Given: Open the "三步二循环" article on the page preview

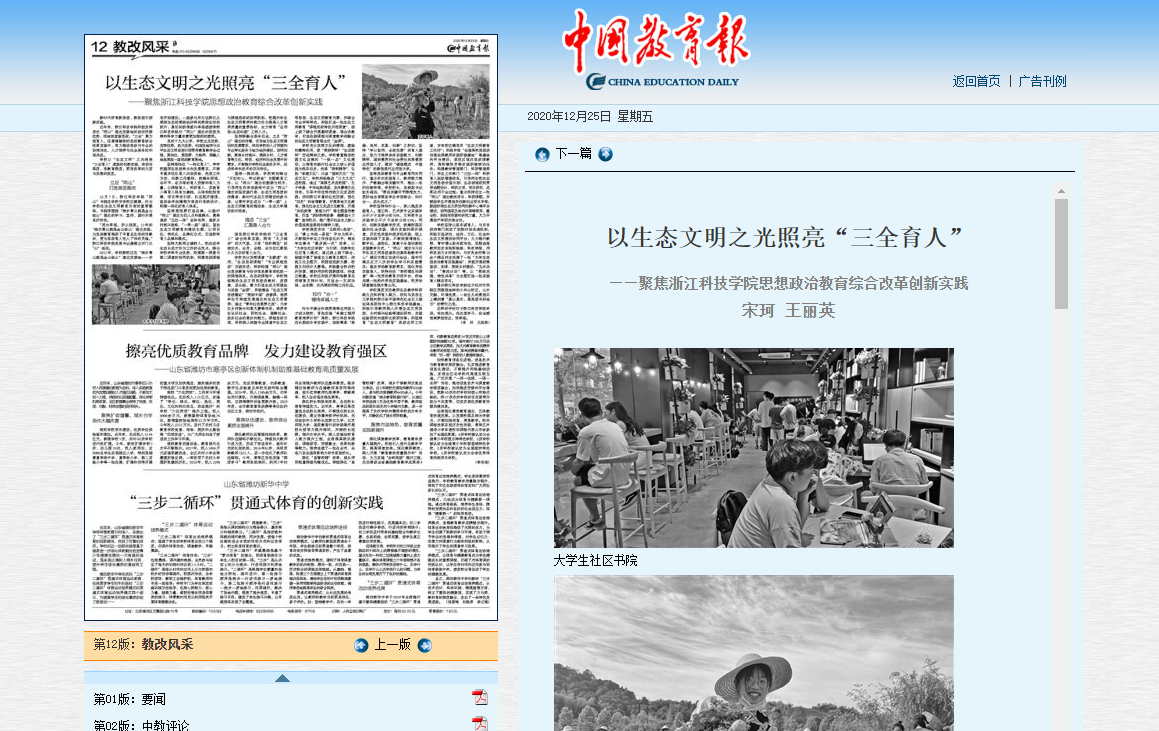Looking at the screenshot, I should (256, 500).
